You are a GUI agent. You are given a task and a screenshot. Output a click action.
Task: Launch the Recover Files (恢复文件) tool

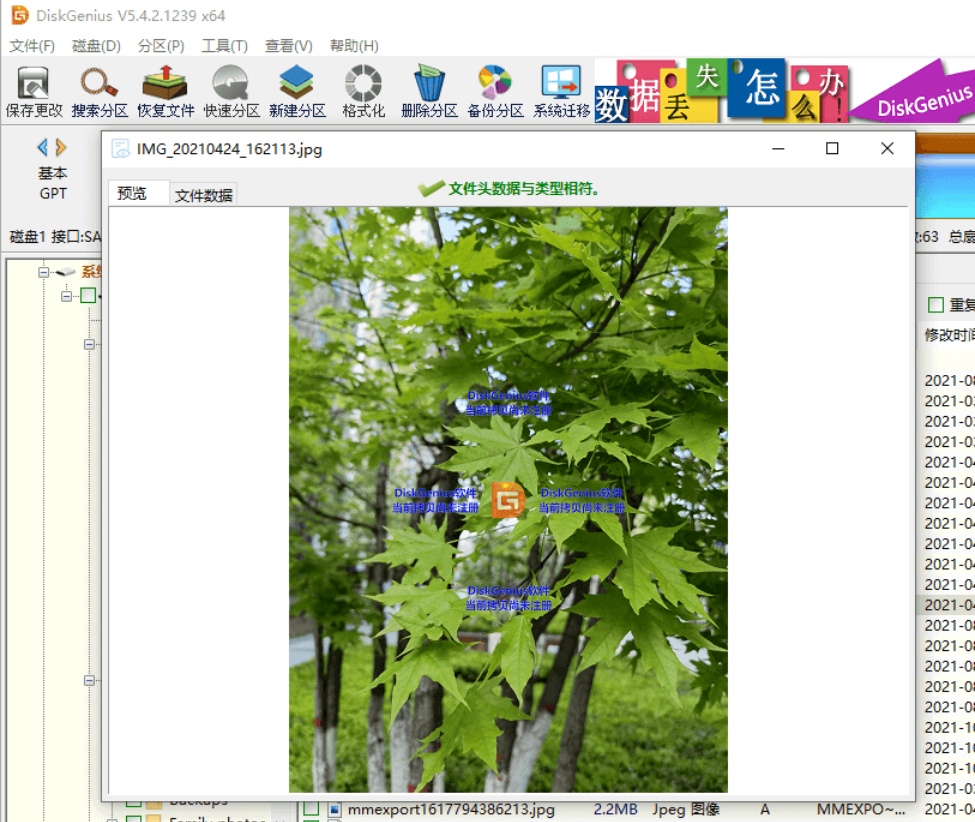tap(165, 91)
